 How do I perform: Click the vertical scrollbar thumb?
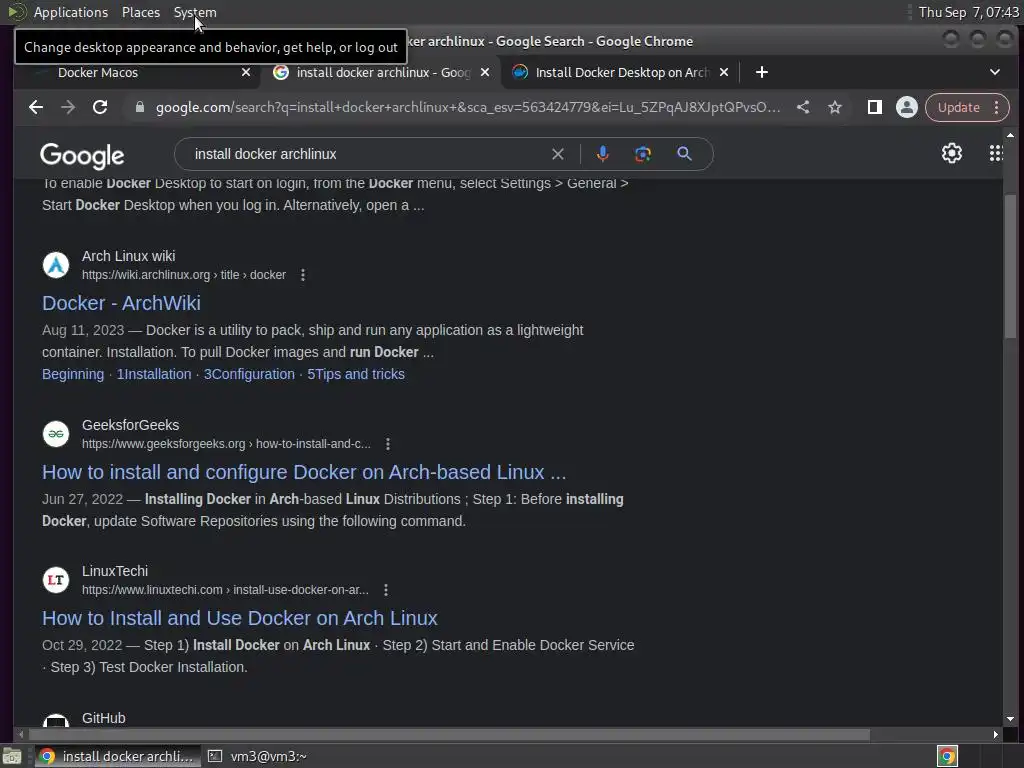coord(1010,266)
